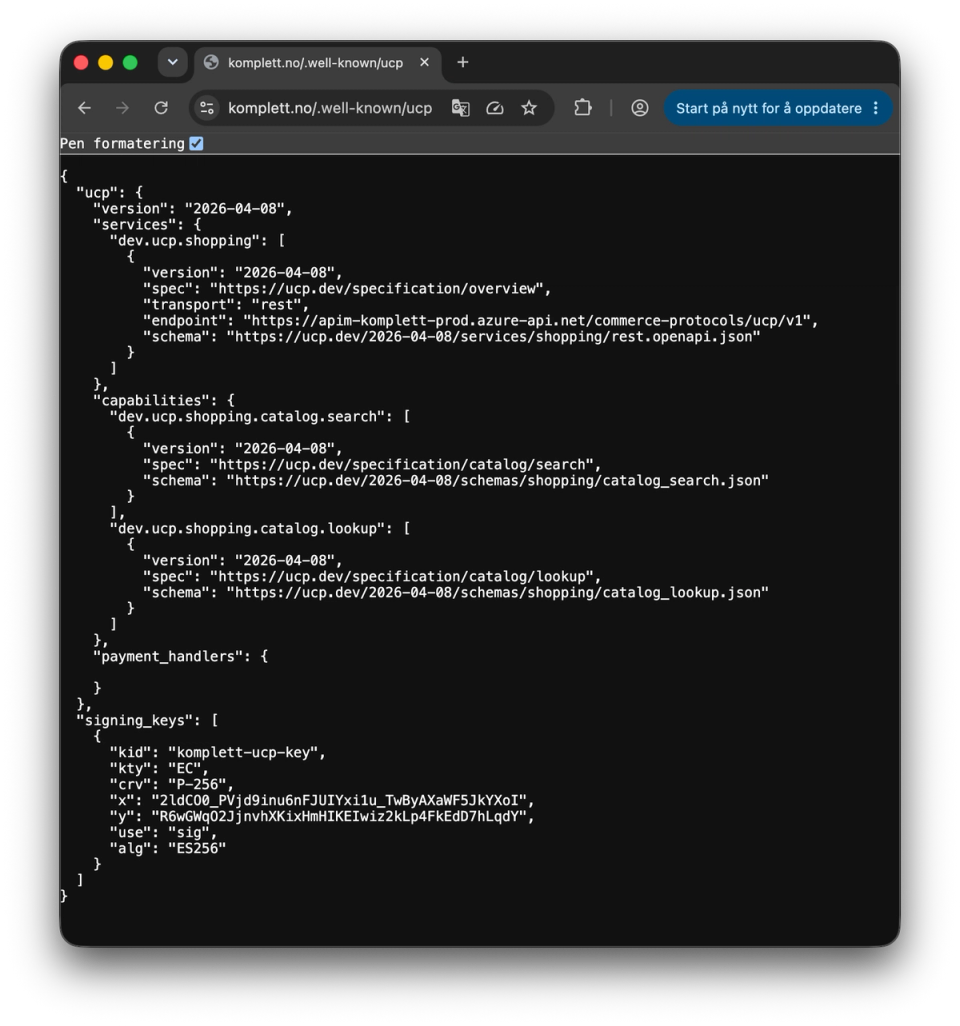Click the "komplett-ucp-key" kid value

point(243,752)
